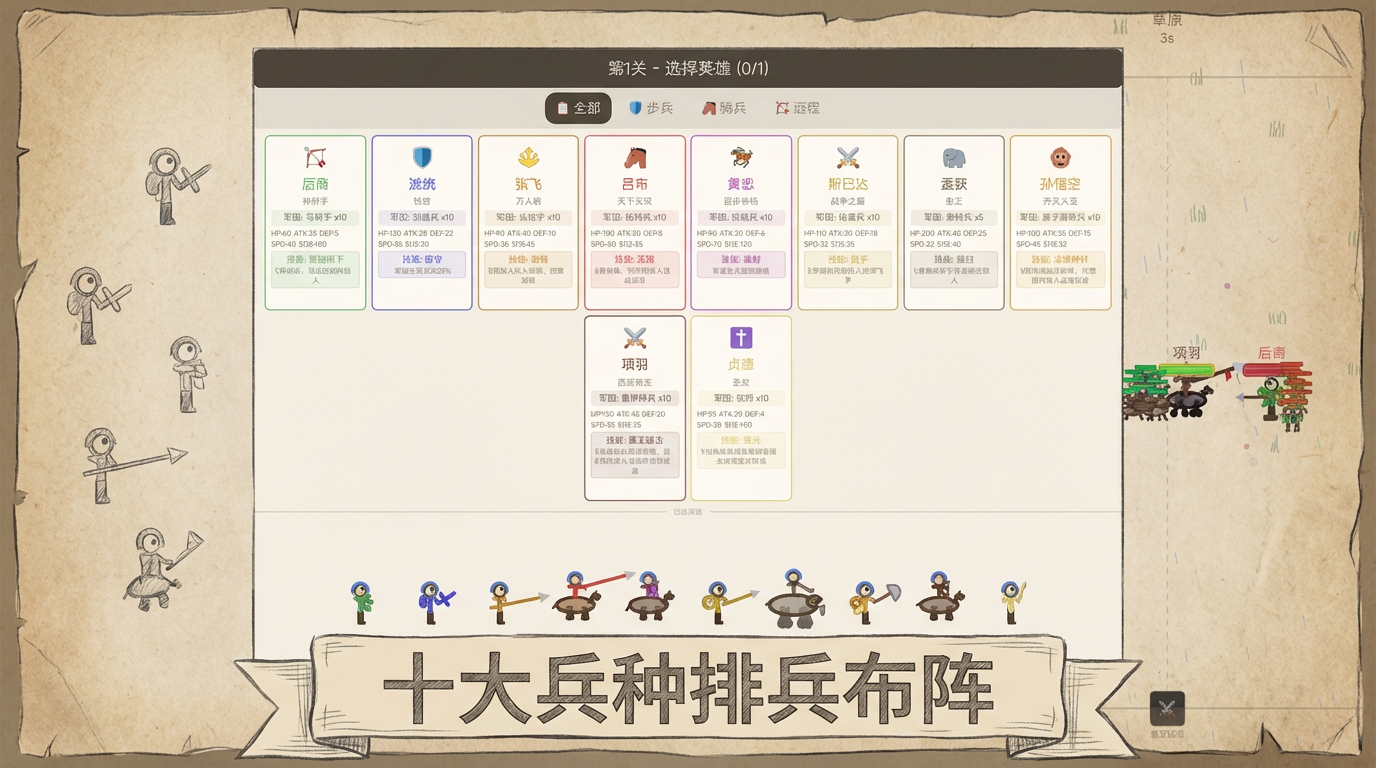Viewport: 1376px width, 768px height.
Task: Select the 全部 filter tab
Action: (578, 108)
